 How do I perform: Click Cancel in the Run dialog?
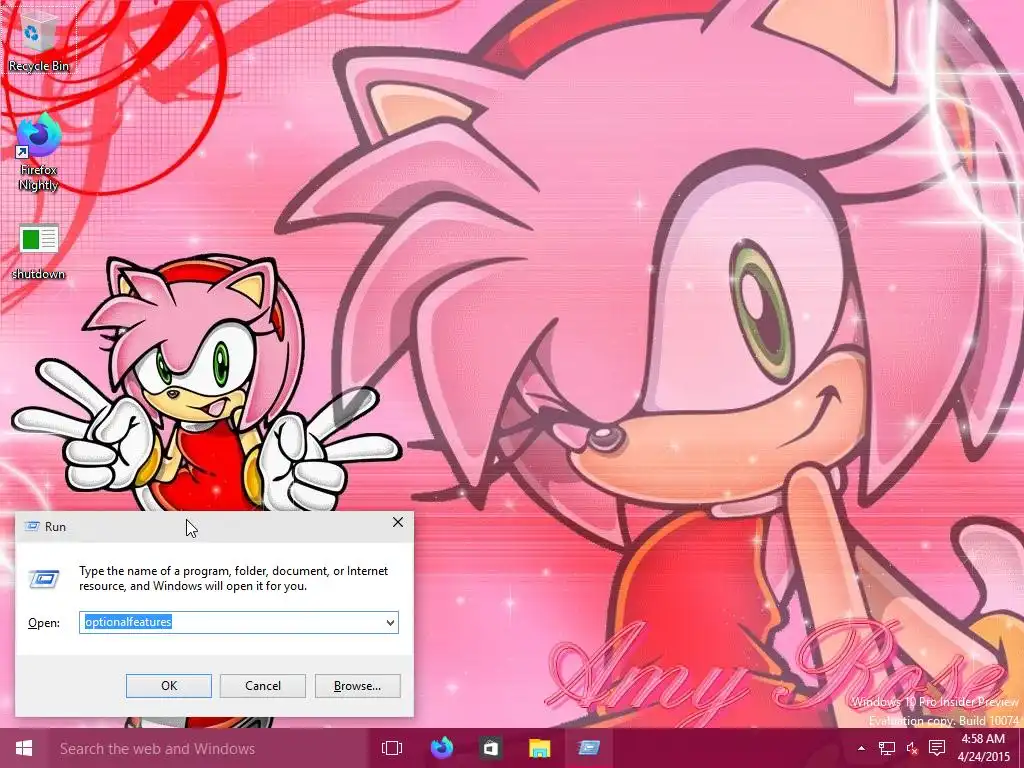(263, 686)
